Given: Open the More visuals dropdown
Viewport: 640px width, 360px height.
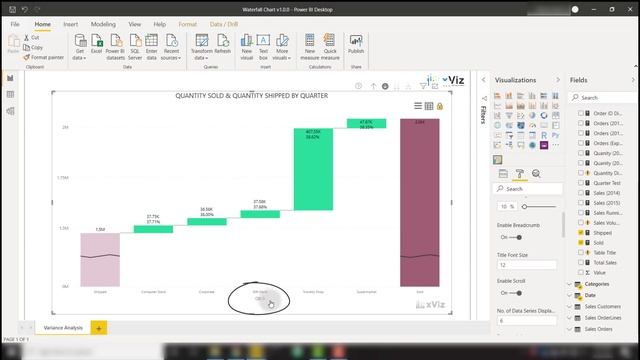Looking at the screenshot, I should (x=282, y=47).
